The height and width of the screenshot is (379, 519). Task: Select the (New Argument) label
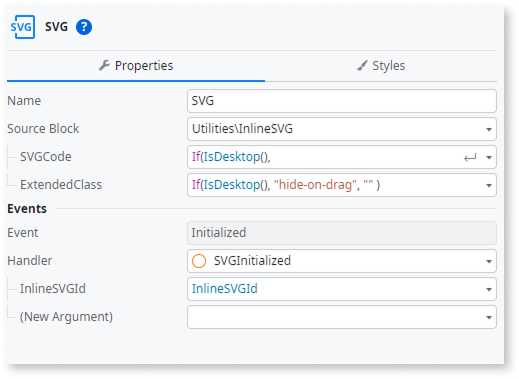point(66,317)
